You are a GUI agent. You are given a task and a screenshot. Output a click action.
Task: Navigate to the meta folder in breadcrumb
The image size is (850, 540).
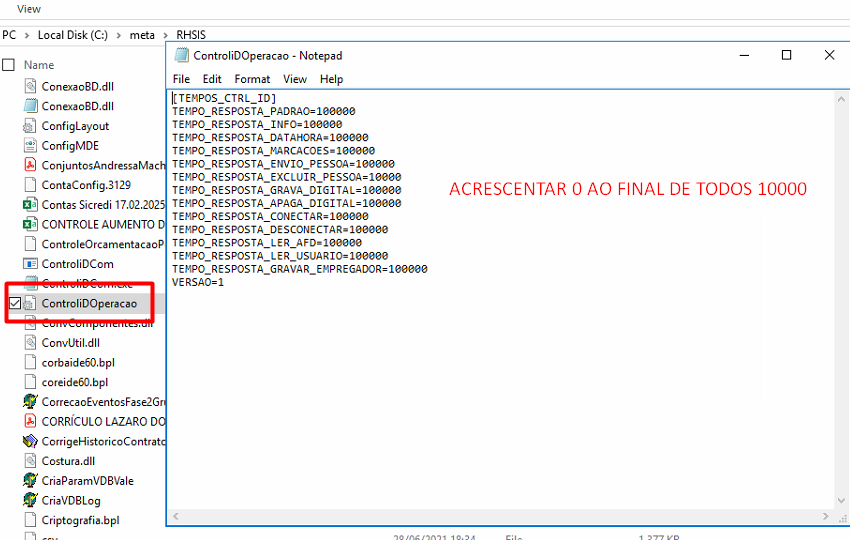click(142, 35)
